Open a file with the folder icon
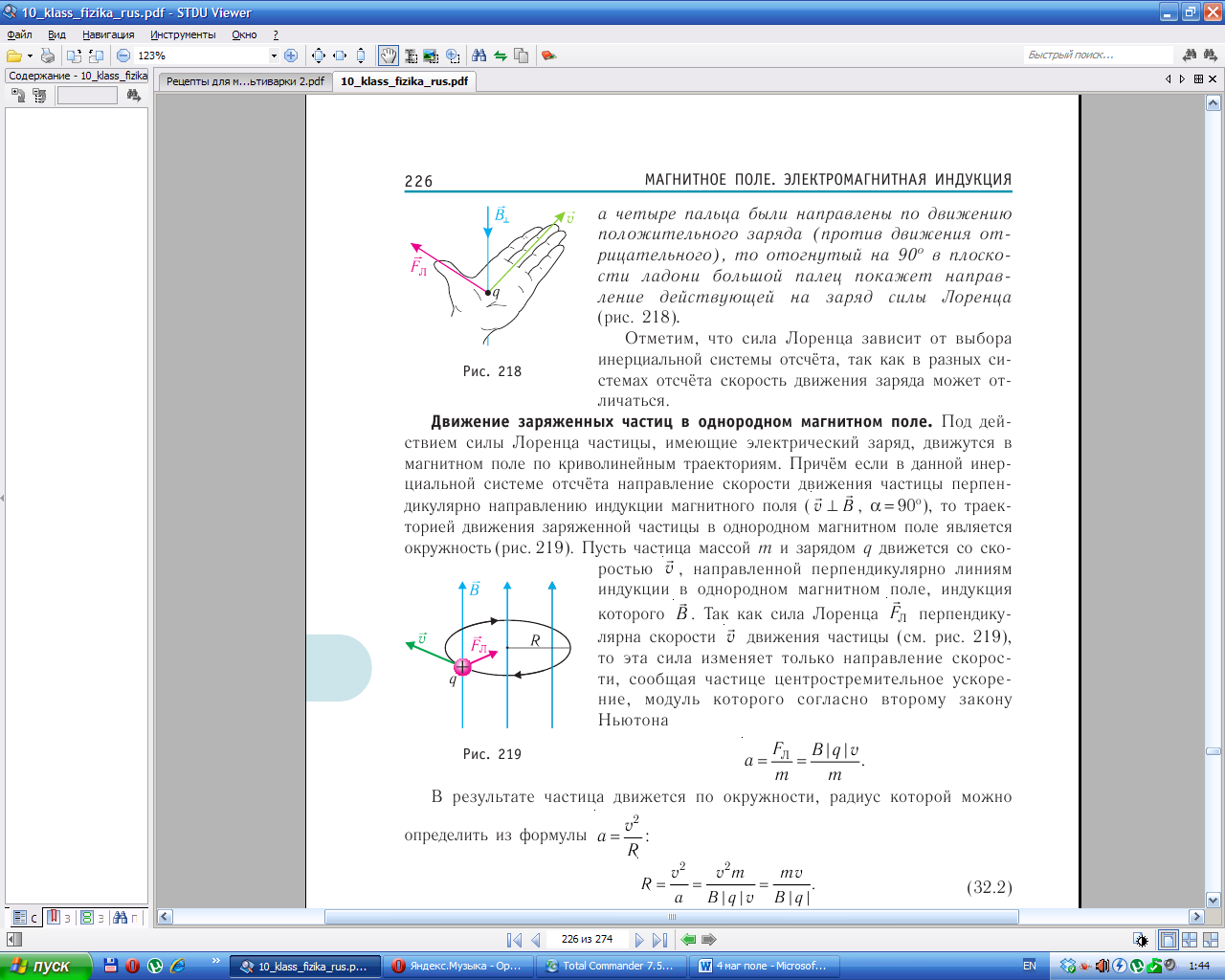This screenshot has height=980, width=1225. coord(13,56)
